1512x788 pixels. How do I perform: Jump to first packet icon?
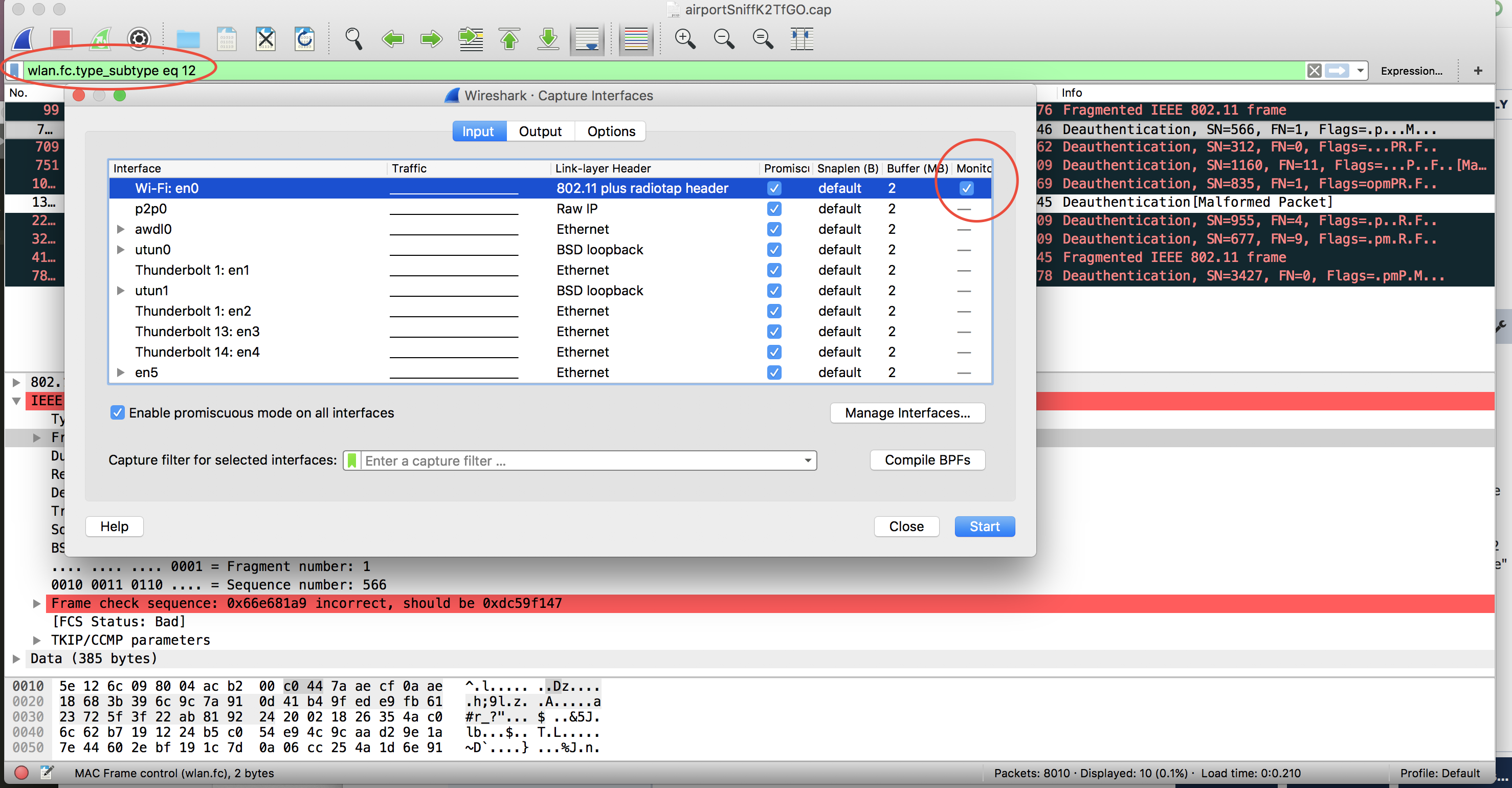coord(509,39)
